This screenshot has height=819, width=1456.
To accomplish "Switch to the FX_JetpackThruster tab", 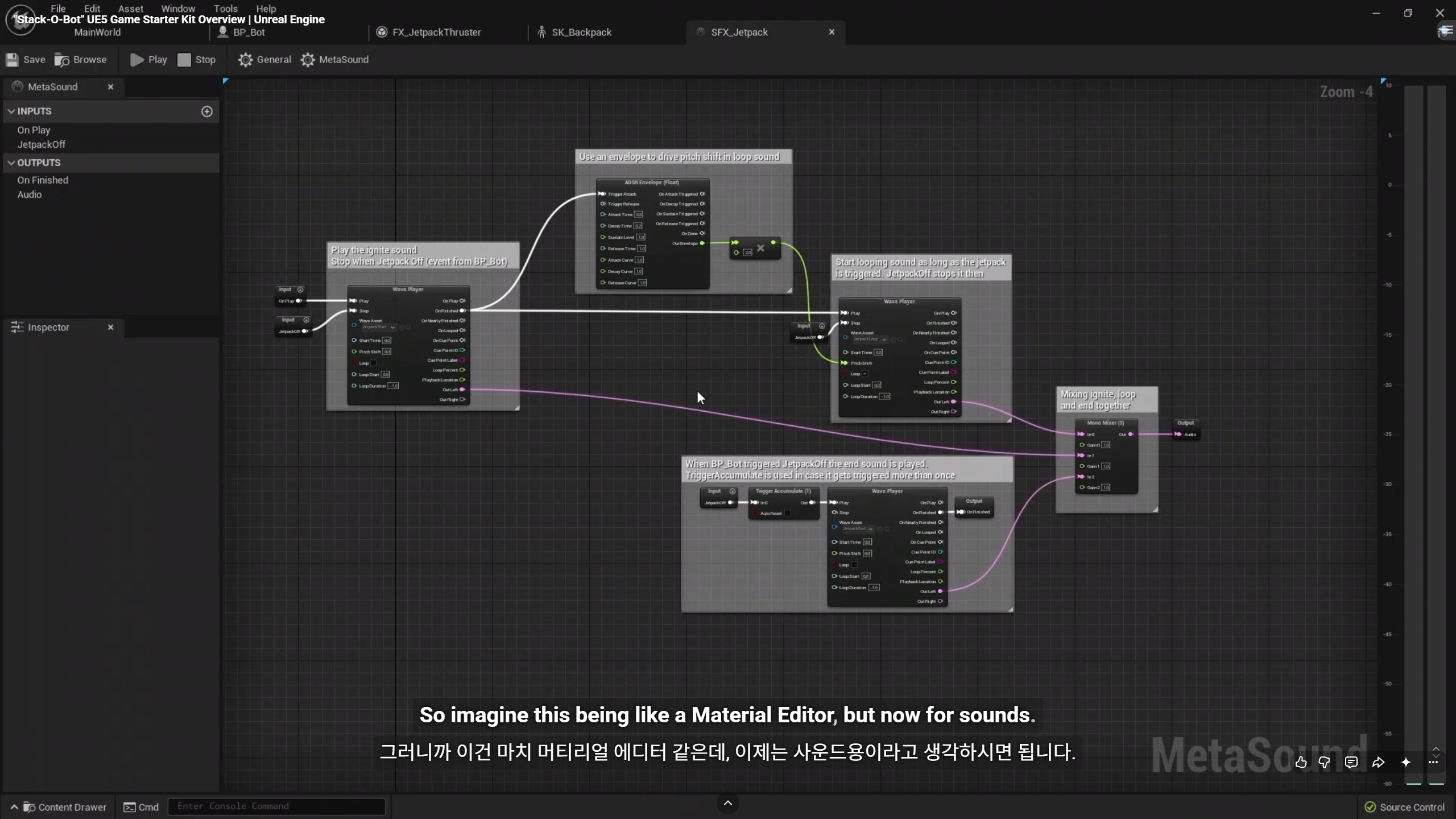I will pos(437,32).
